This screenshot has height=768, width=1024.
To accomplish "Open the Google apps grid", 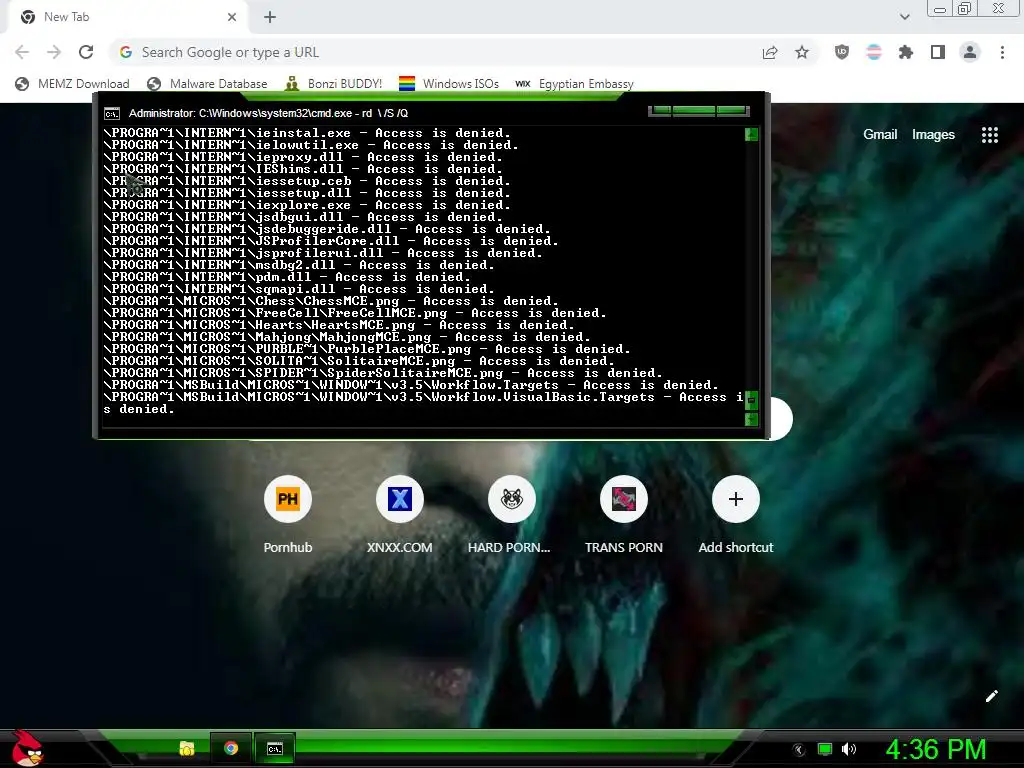I will tap(990, 135).
